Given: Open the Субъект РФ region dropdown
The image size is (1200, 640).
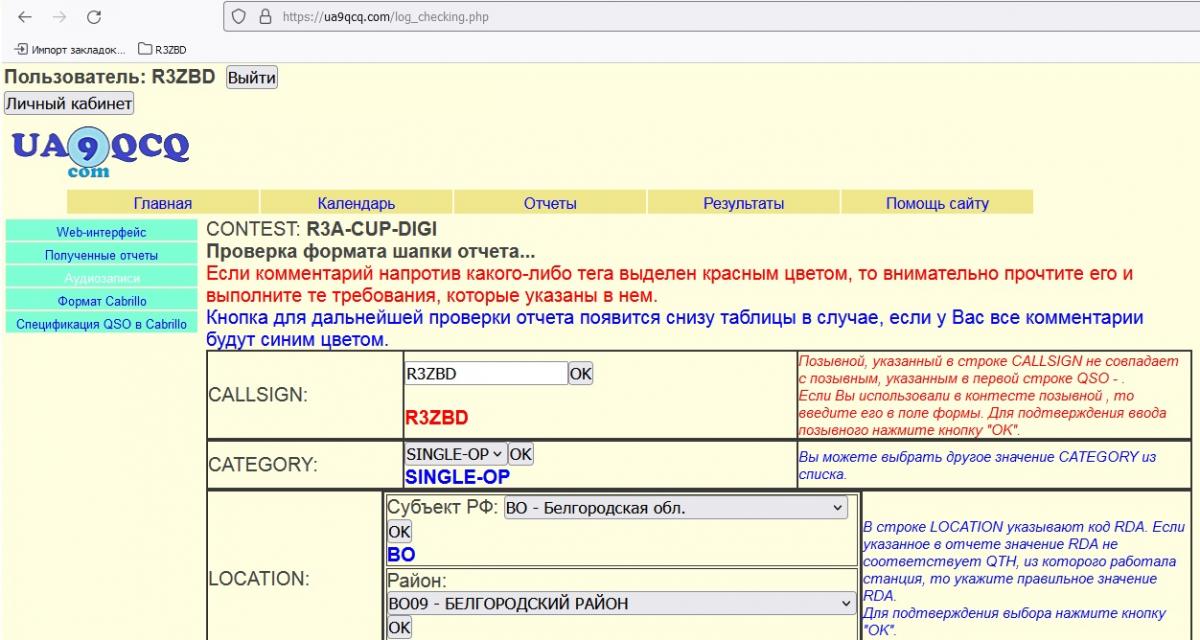Looking at the screenshot, I should coord(675,508).
